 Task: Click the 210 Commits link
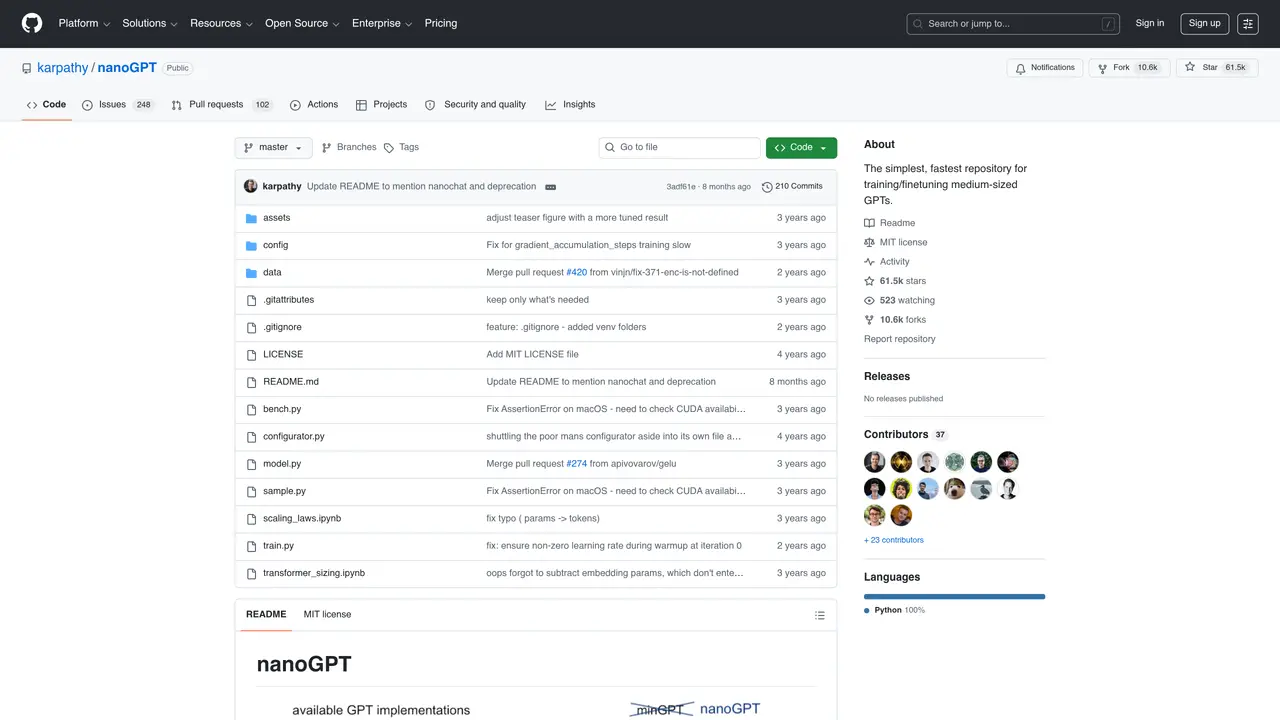792,187
